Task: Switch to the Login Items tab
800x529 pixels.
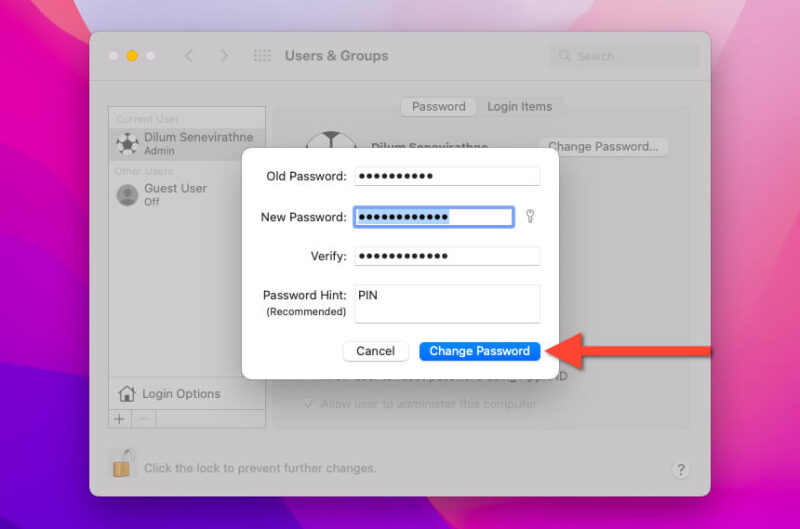Action: 519,106
